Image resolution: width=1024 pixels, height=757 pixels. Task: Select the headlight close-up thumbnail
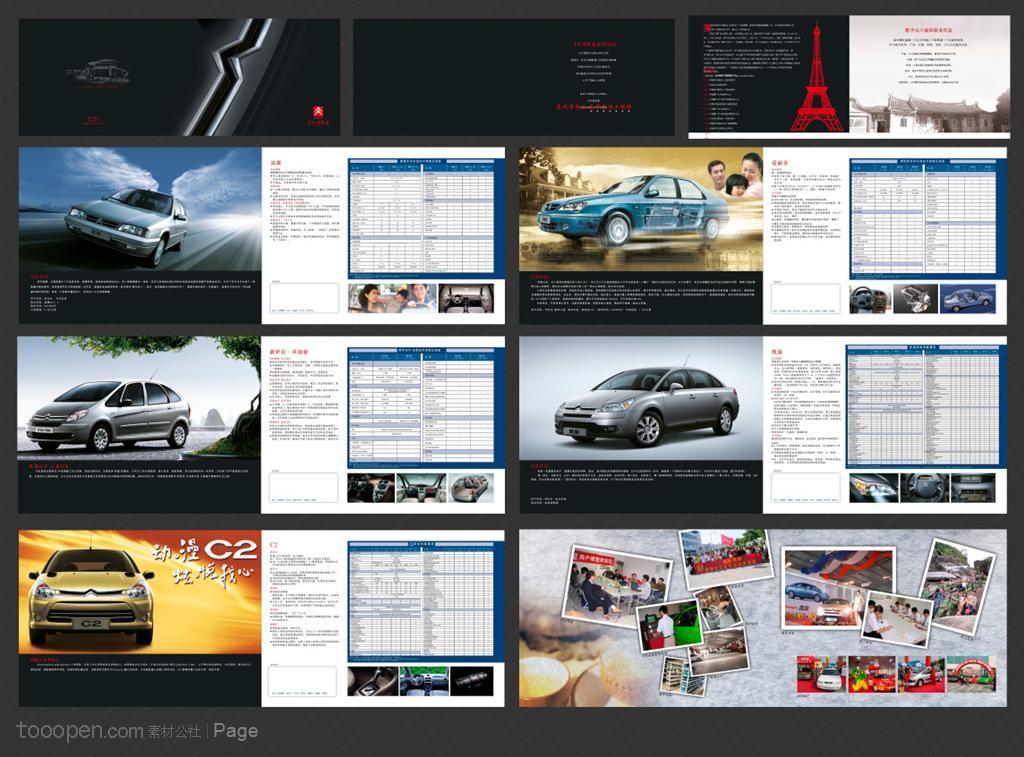[872, 487]
